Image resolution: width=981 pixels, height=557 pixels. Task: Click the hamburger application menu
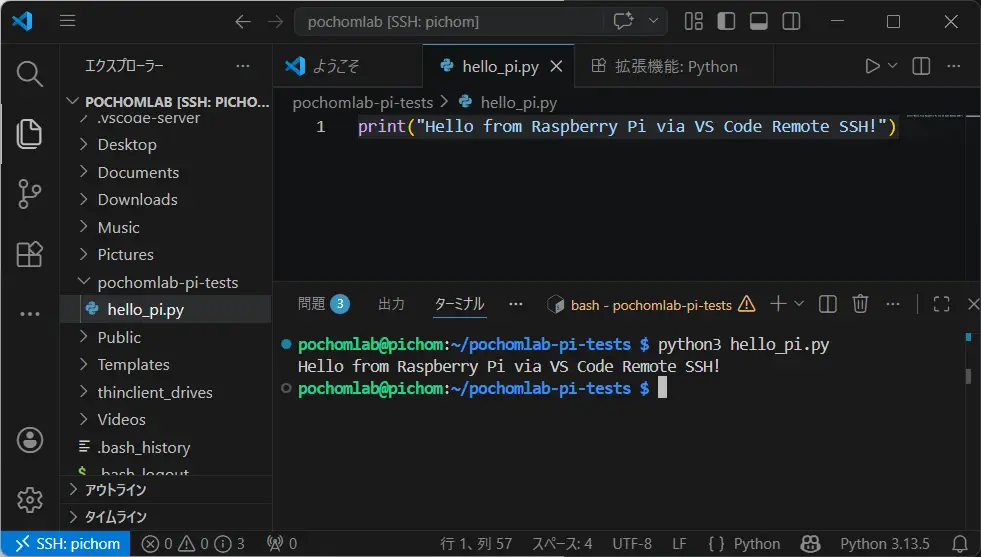pos(68,21)
